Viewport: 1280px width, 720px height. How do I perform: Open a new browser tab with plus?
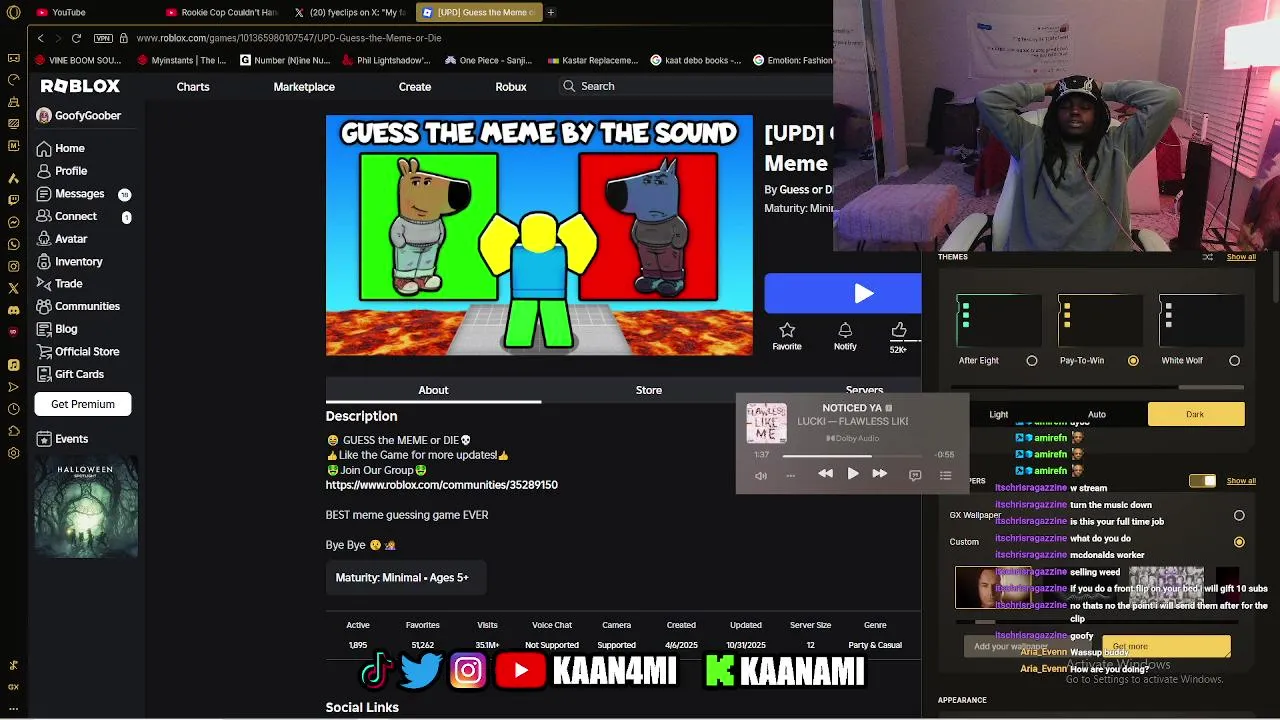click(x=550, y=12)
